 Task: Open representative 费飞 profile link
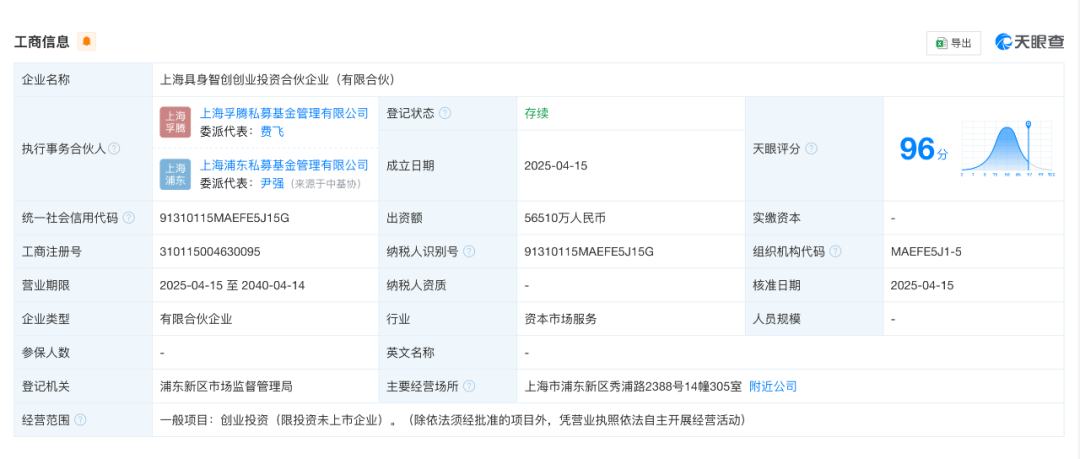click(272, 131)
